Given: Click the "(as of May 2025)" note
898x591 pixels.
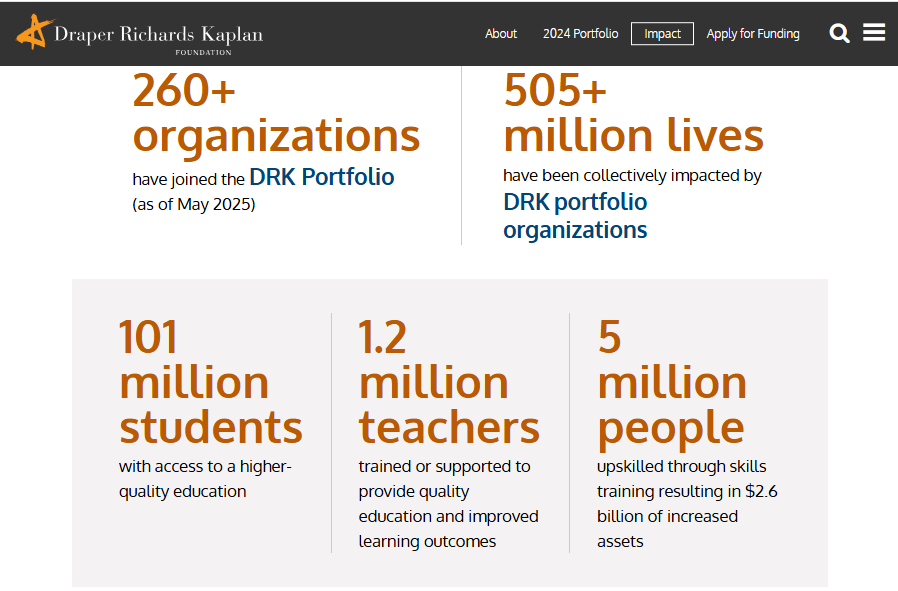Looking at the screenshot, I should (x=194, y=204).
